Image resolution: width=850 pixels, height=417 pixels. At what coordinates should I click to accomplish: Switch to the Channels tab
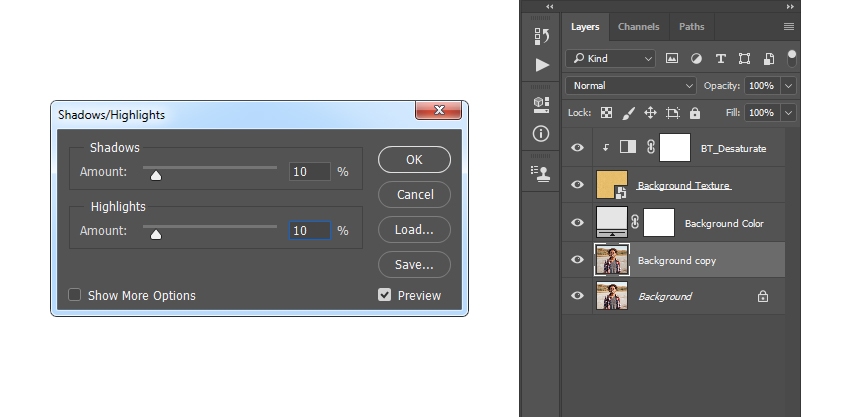click(x=639, y=27)
